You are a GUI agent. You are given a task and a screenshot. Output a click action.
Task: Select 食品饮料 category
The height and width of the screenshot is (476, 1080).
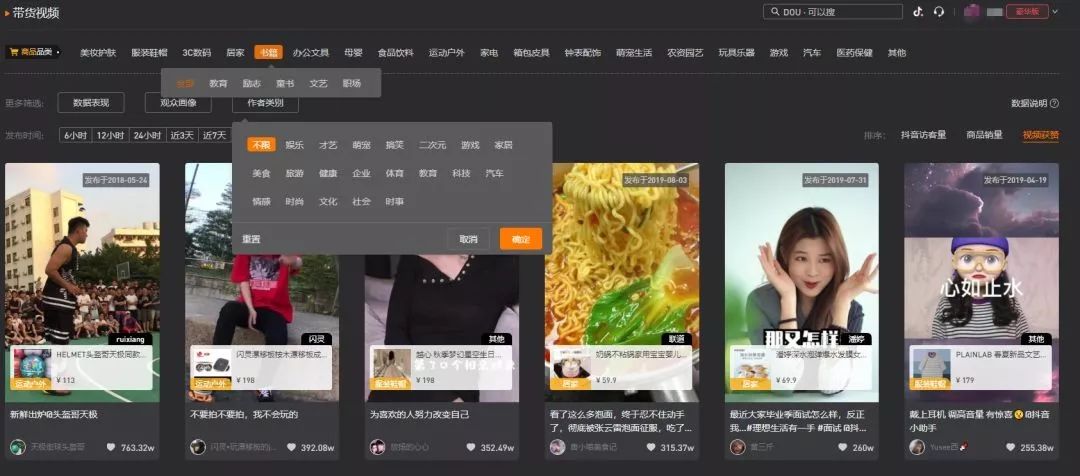(395, 53)
